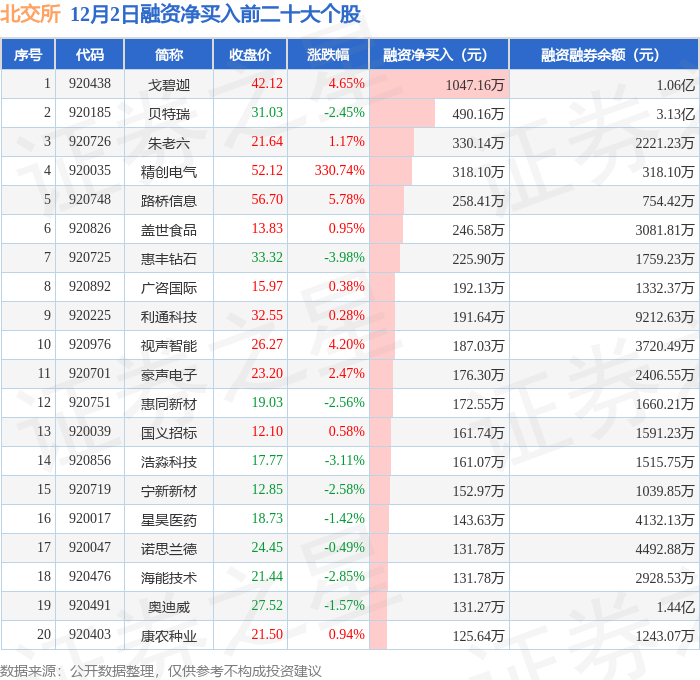Click closing price 26.27

point(267,345)
